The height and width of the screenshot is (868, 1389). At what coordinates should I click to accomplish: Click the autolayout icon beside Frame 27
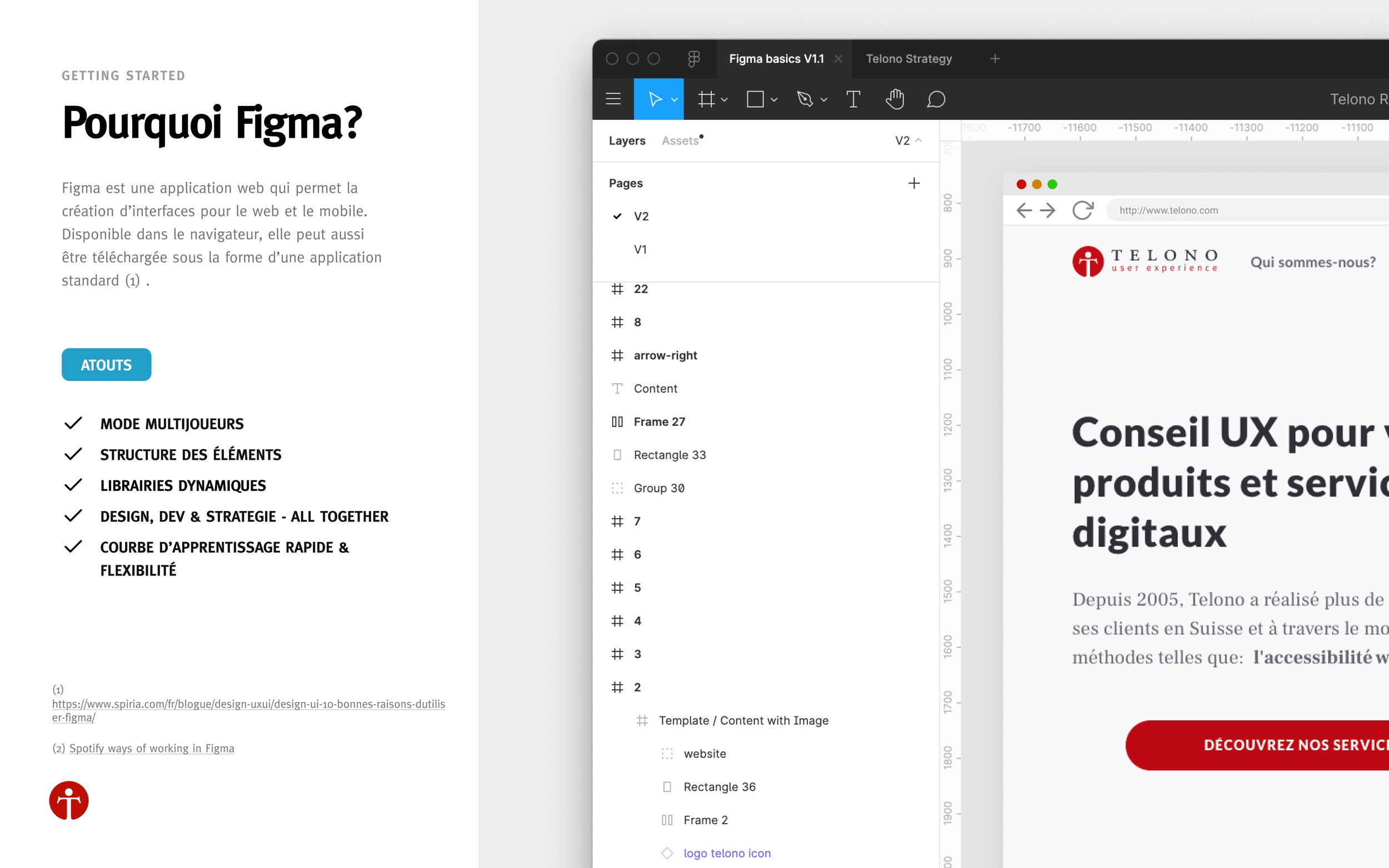(617, 422)
